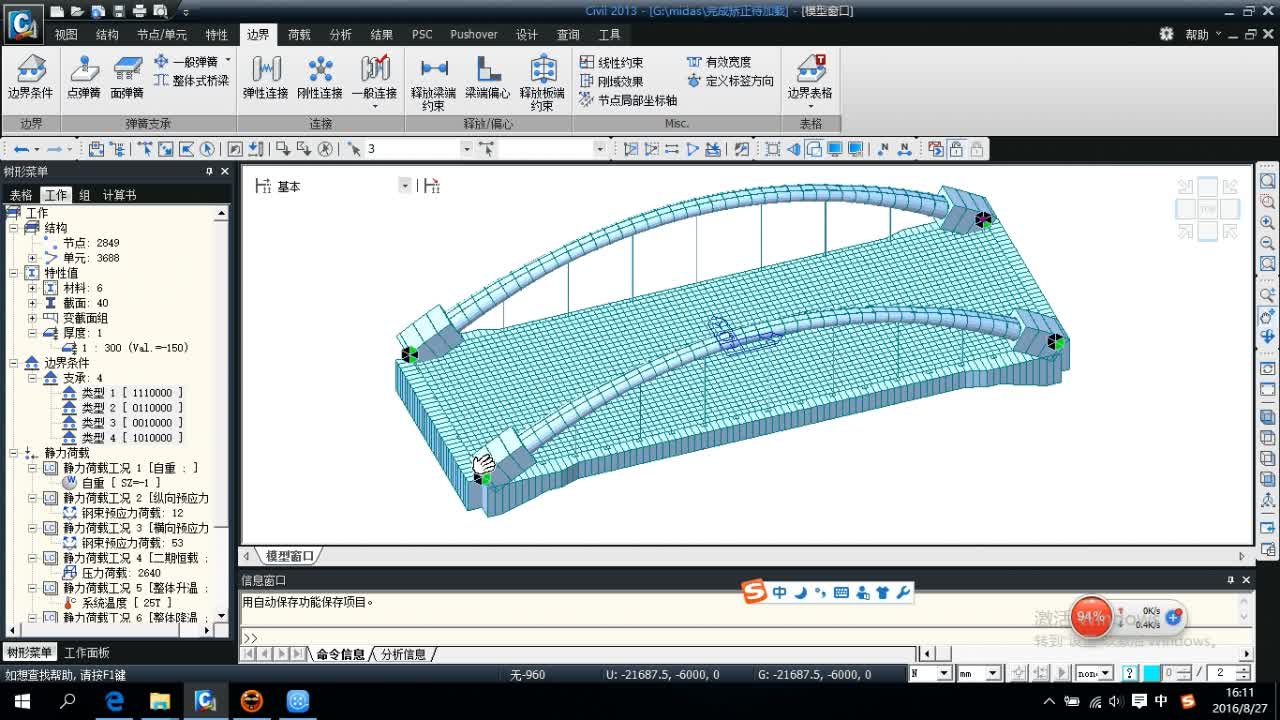Screen dimensions: 1280x720
Task: Open Microsoft Edge from the taskbar
Action: coord(114,701)
